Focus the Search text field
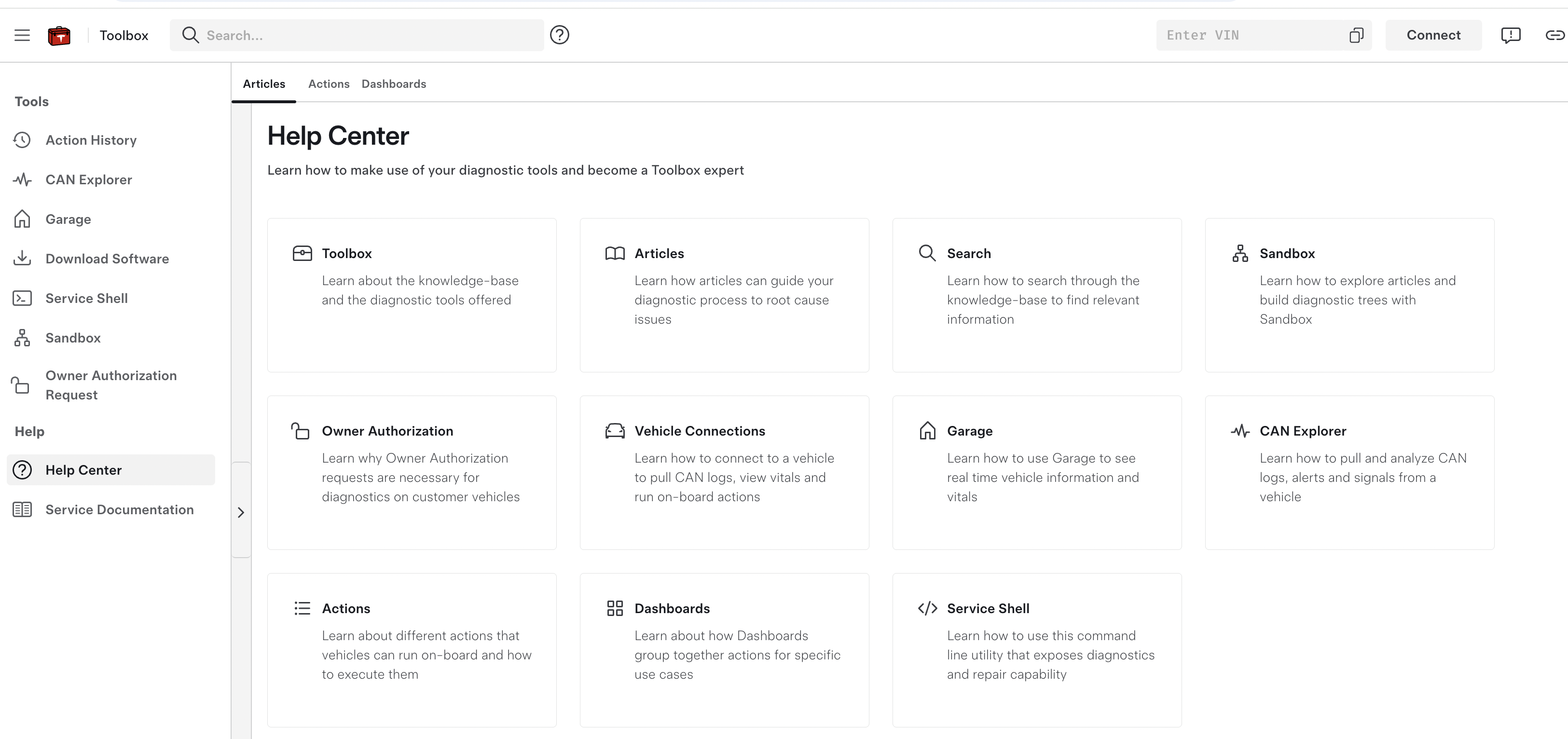1568x739 pixels. [357, 35]
